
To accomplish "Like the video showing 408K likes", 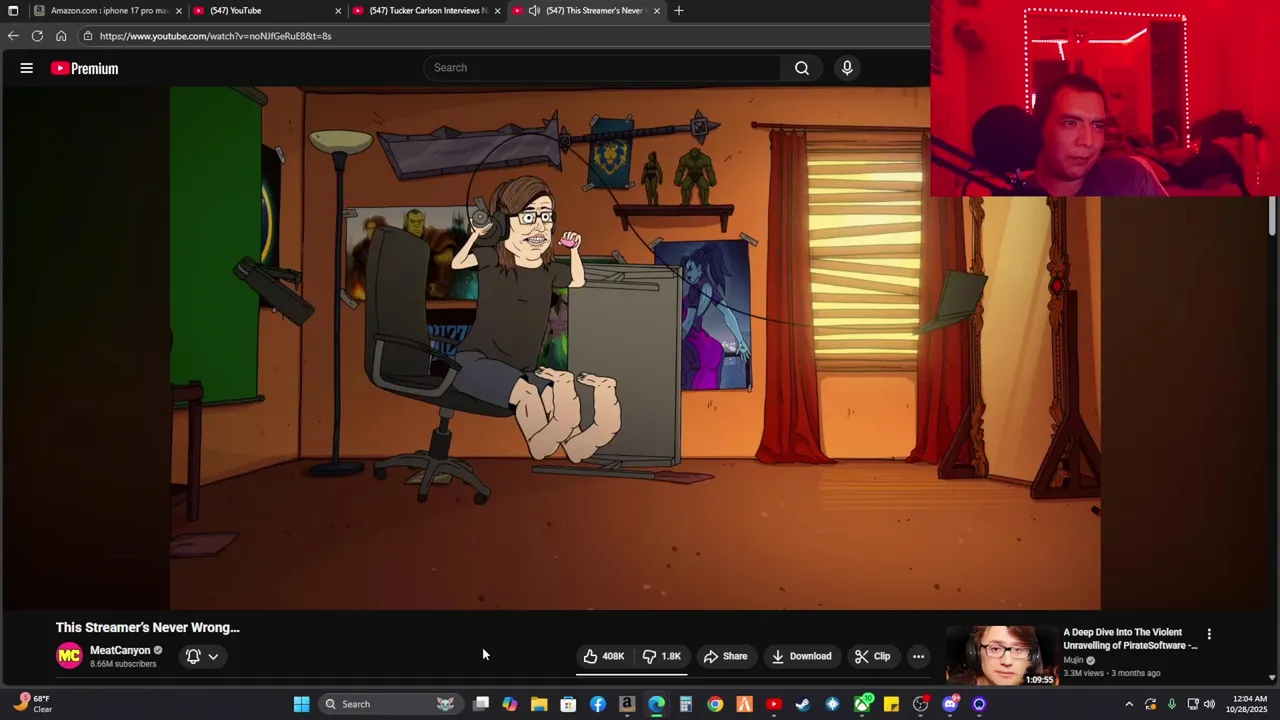I will tap(604, 656).
